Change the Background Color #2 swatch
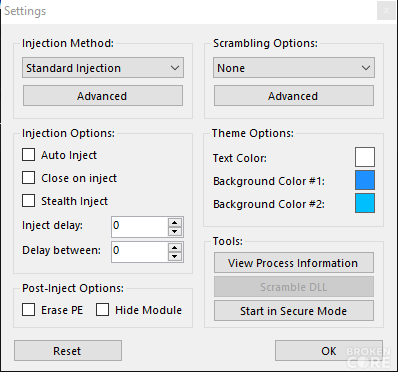This screenshot has height=372, width=398. (365, 203)
